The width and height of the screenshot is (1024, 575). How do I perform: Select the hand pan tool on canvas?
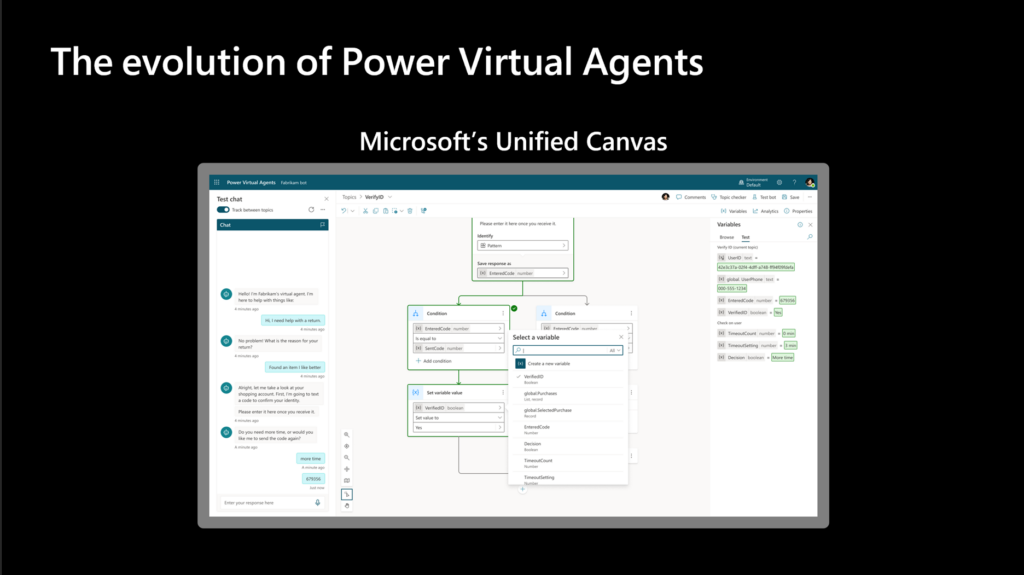tap(347, 506)
